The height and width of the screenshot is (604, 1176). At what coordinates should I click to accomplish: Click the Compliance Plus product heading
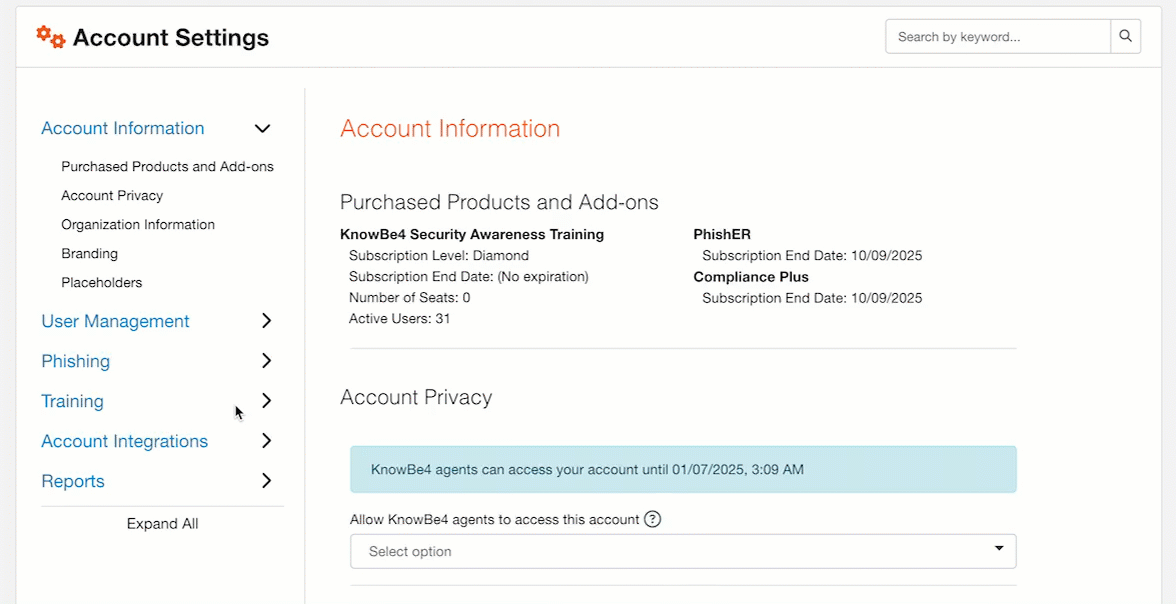point(751,277)
